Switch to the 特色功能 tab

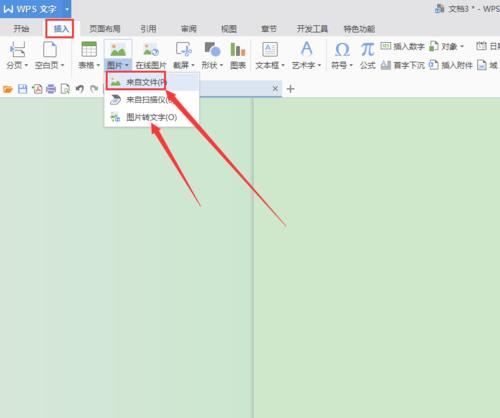tap(359, 29)
